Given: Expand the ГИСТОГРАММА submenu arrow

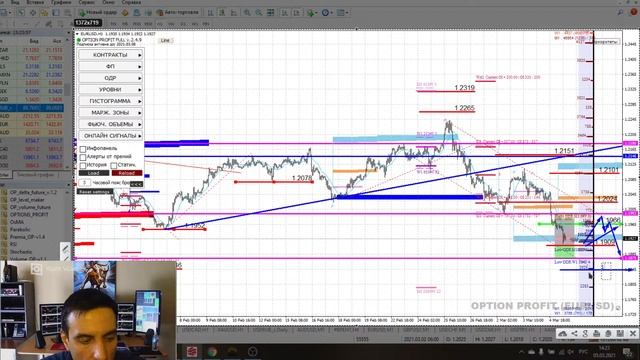Looking at the screenshot, I should coord(140,101).
